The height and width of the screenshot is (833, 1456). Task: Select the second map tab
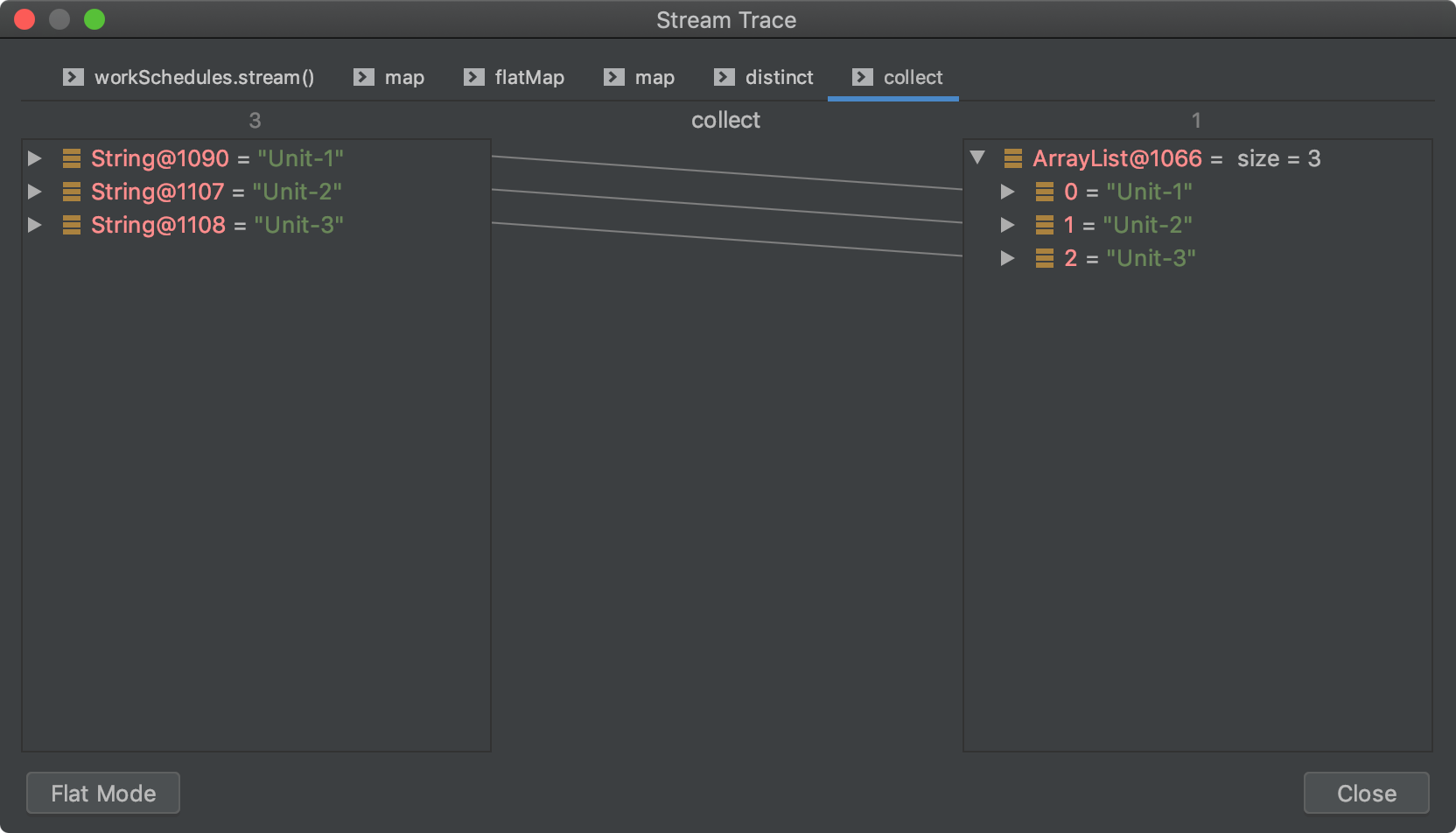tap(640, 77)
